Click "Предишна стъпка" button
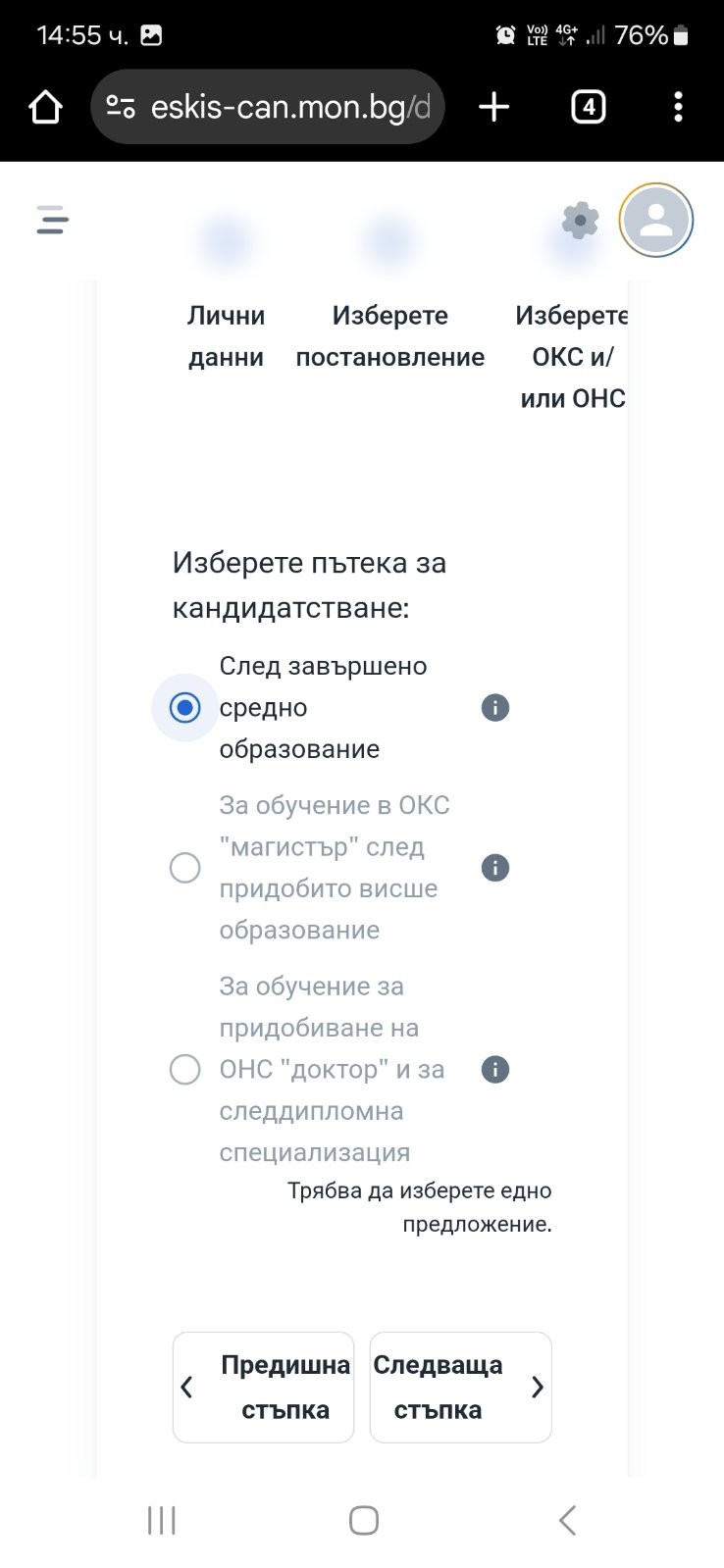Image resolution: width=724 pixels, height=1568 pixels. (263, 1388)
